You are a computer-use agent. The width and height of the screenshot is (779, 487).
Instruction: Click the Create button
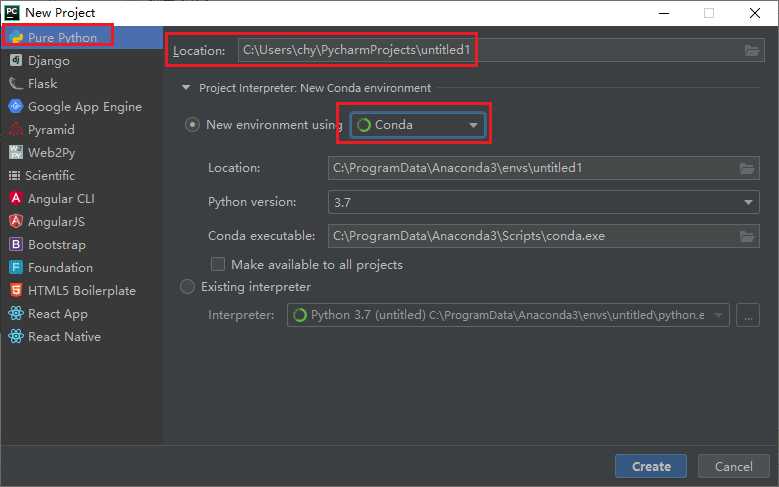point(651,466)
